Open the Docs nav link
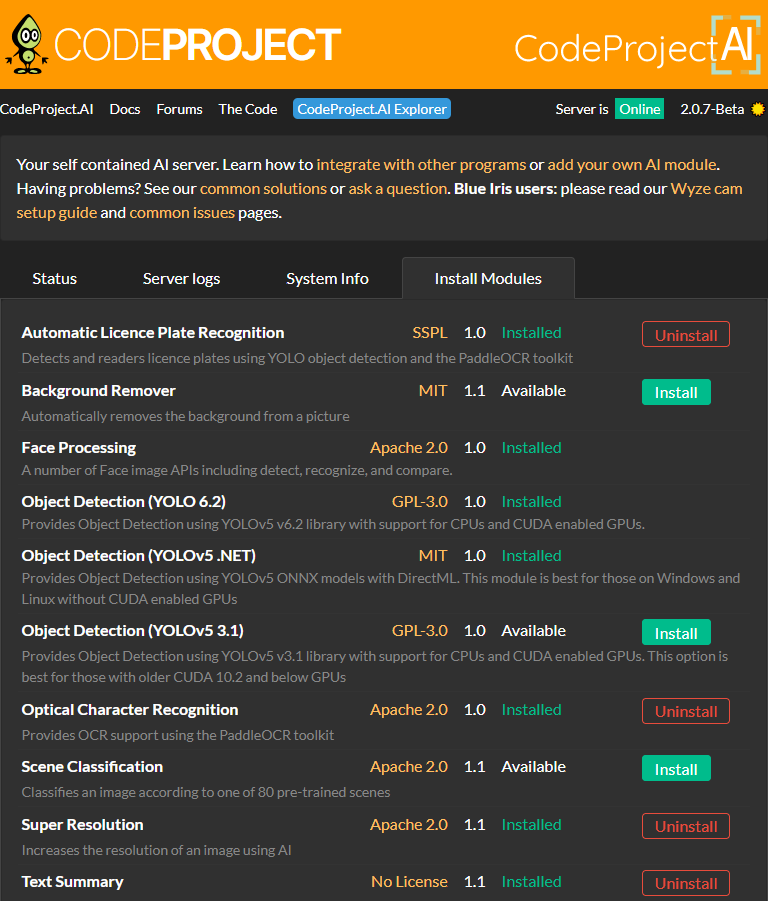 click(x=125, y=109)
